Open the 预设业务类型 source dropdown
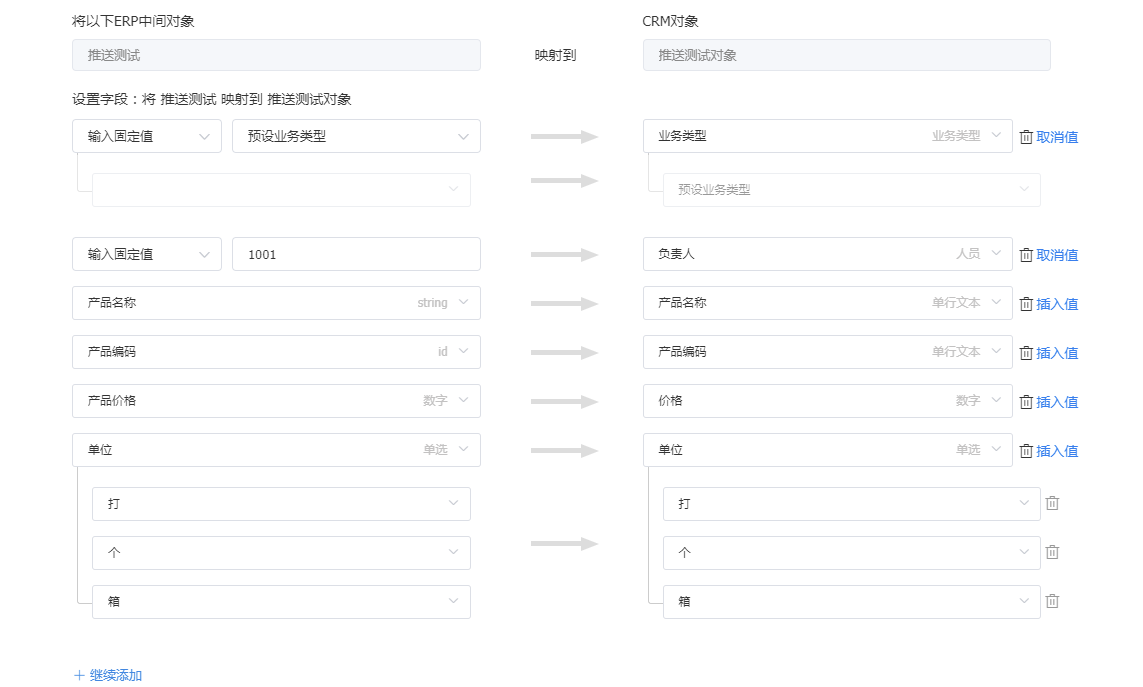 coord(356,136)
